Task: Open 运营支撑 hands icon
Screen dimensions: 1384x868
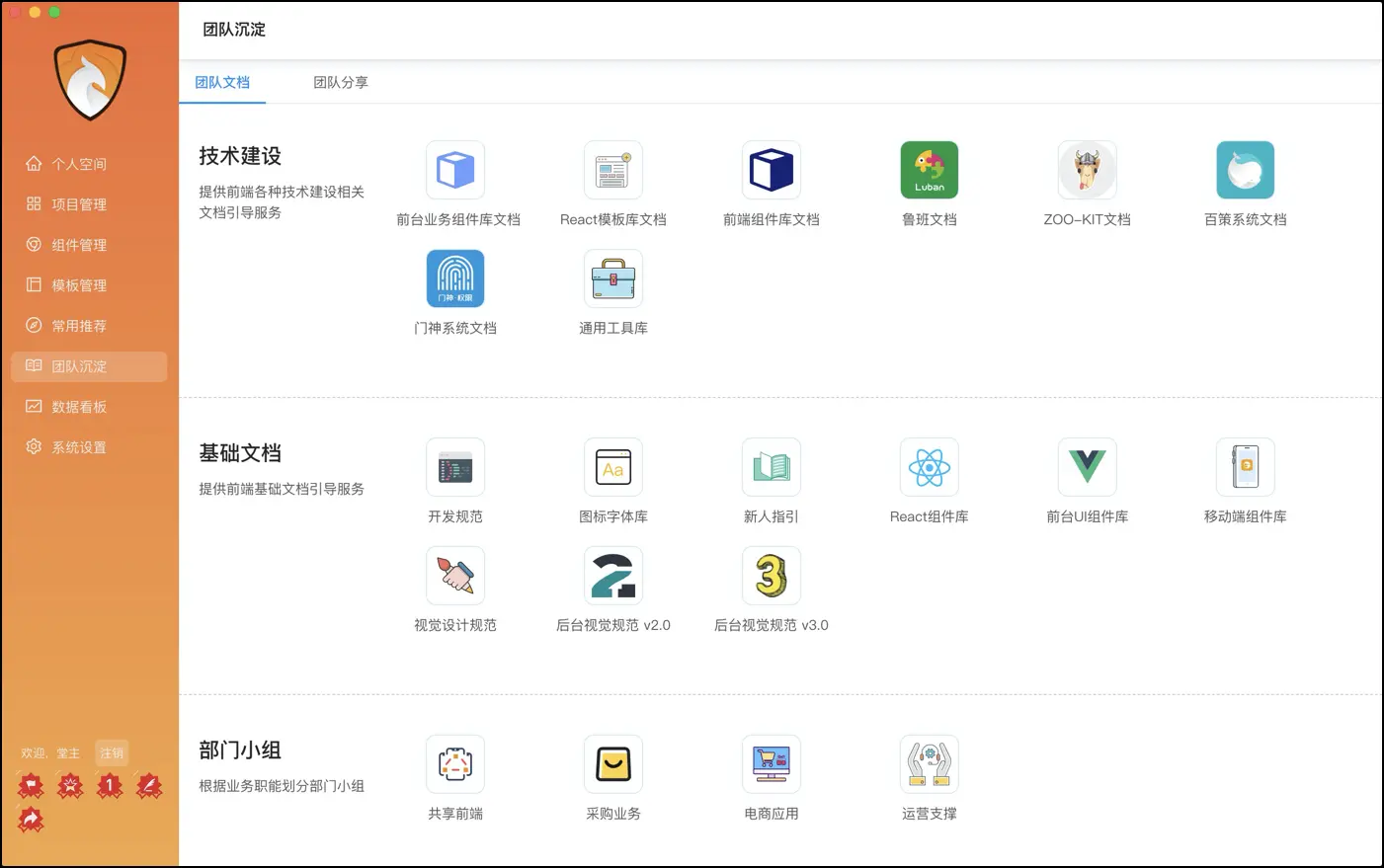Action: click(930, 764)
